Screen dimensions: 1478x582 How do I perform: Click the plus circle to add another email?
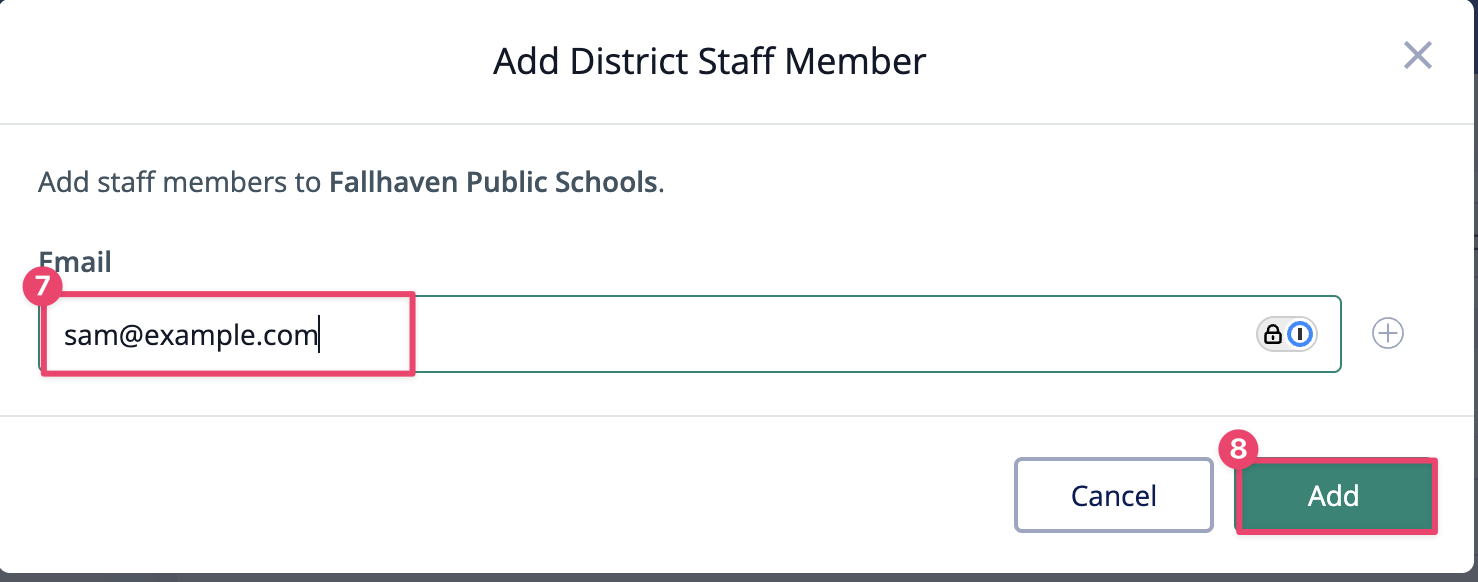pos(1388,334)
